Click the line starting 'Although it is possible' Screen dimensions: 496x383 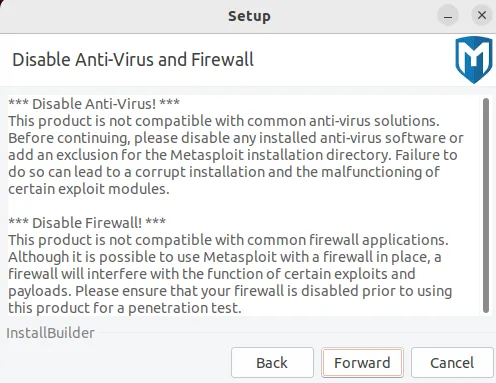coord(225,257)
